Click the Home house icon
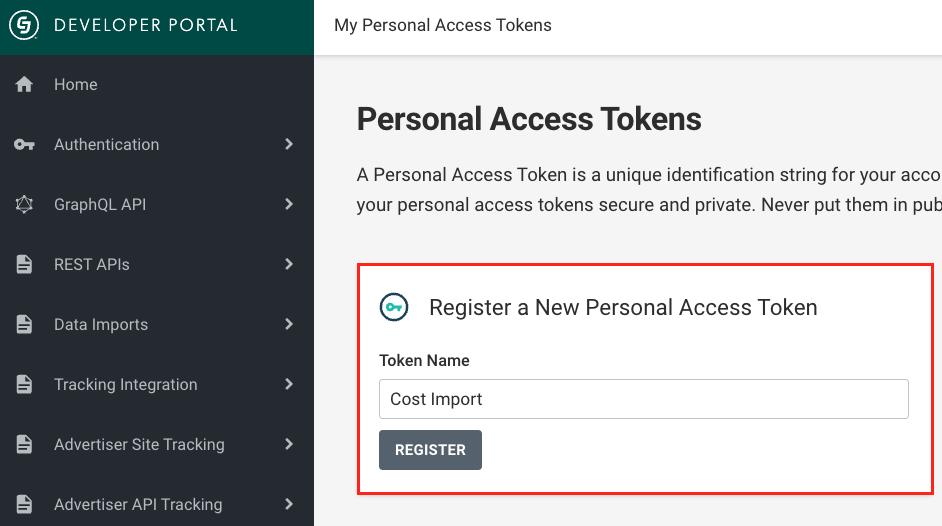Viewport: 942px width, 526px height. 24,85
